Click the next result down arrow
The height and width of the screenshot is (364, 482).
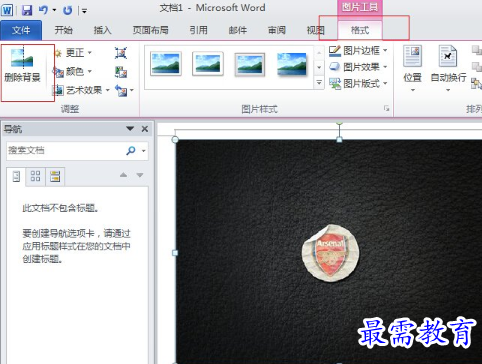[x=140, y=175]
